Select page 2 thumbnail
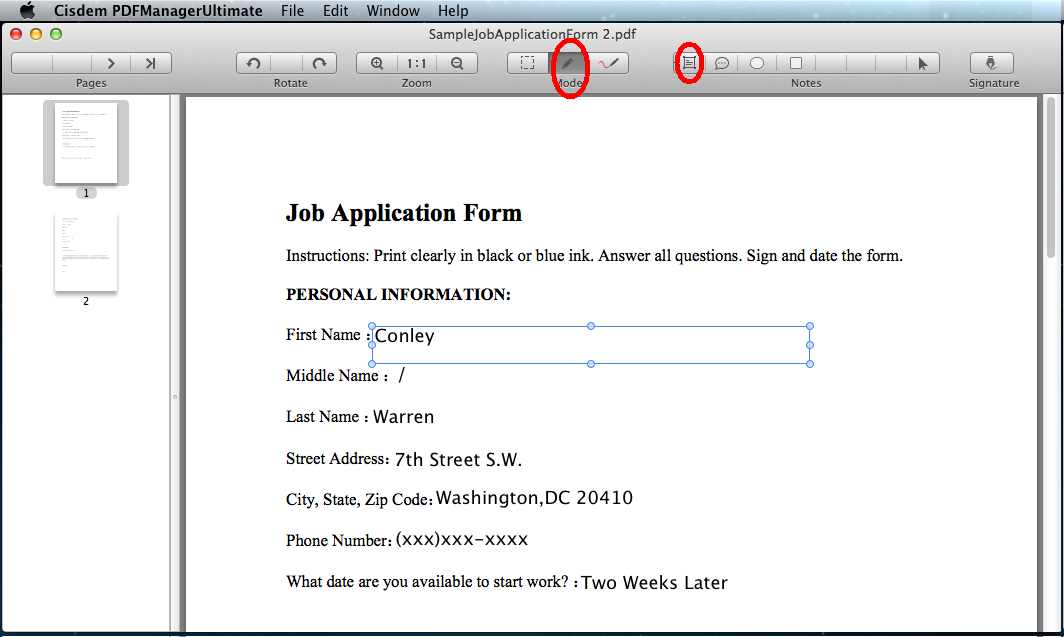 pos(86,252)
